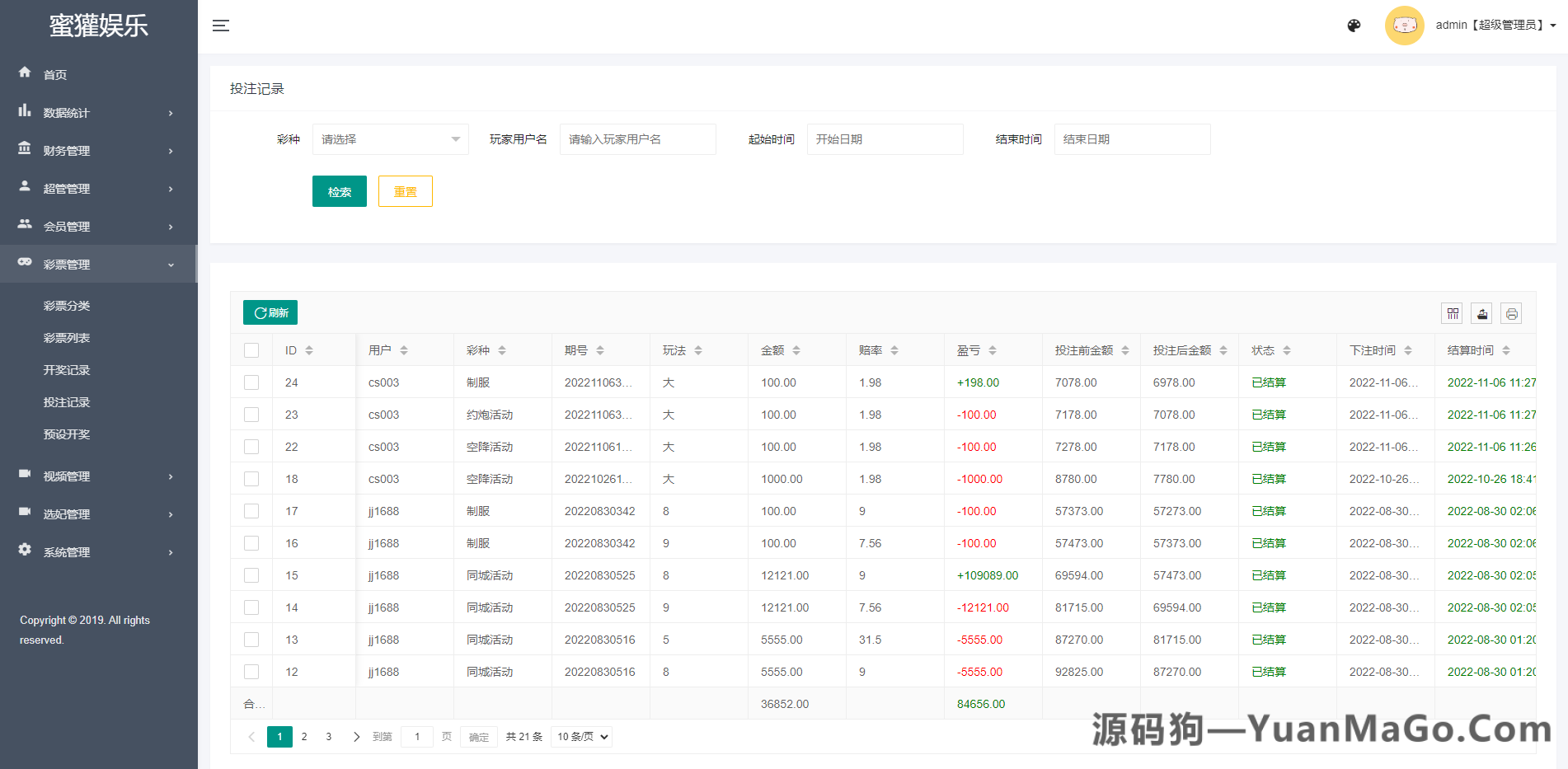Click the 系统管理 gear icon
Viewport: 1568px width, 769px height.
point(25,550)
